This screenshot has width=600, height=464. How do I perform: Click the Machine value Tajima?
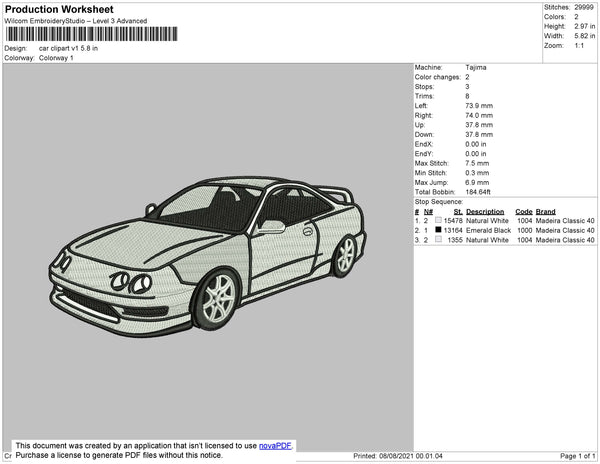coord(477,68)
